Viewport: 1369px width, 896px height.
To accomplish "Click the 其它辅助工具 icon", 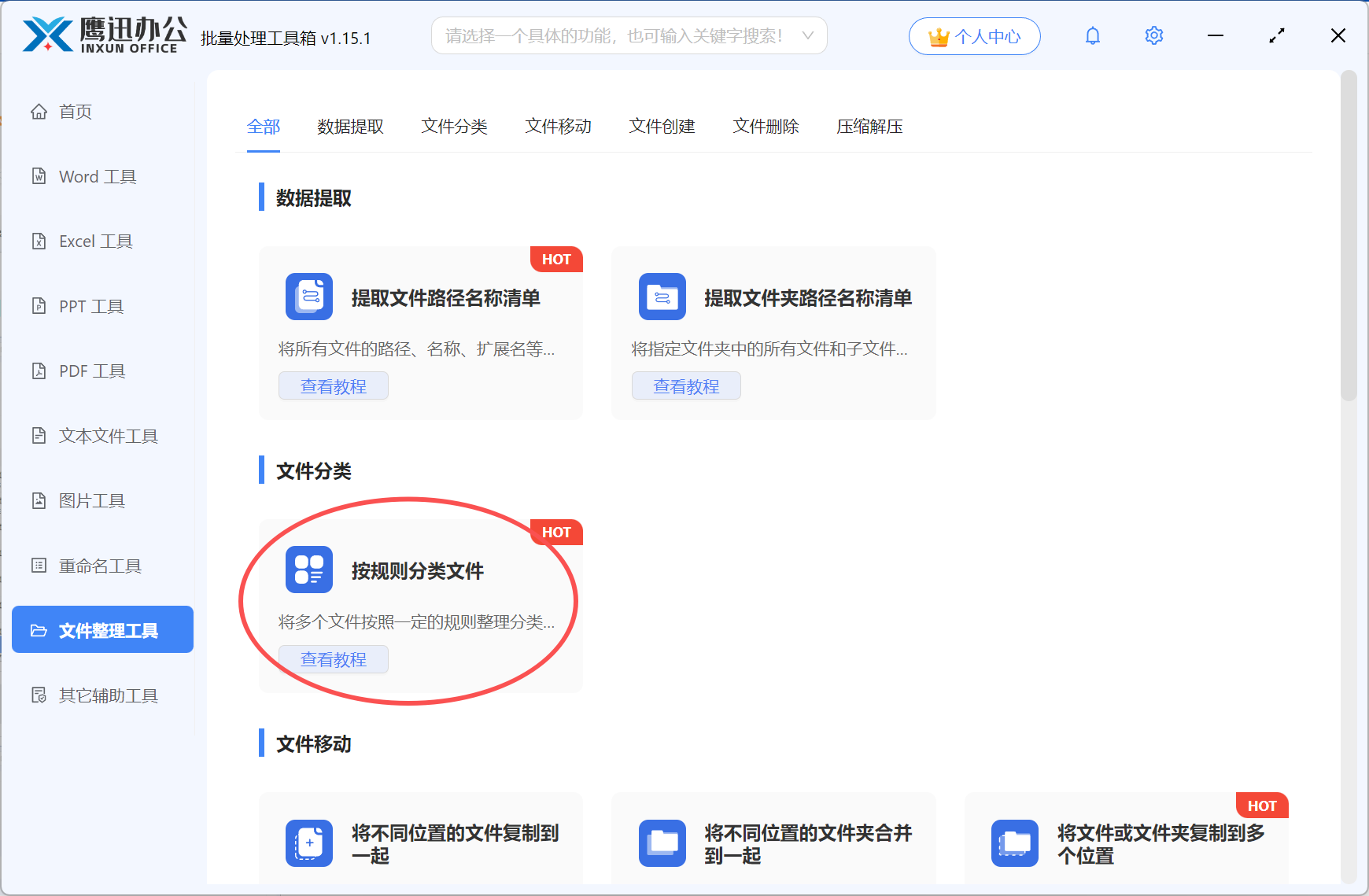I will [39, 695].
